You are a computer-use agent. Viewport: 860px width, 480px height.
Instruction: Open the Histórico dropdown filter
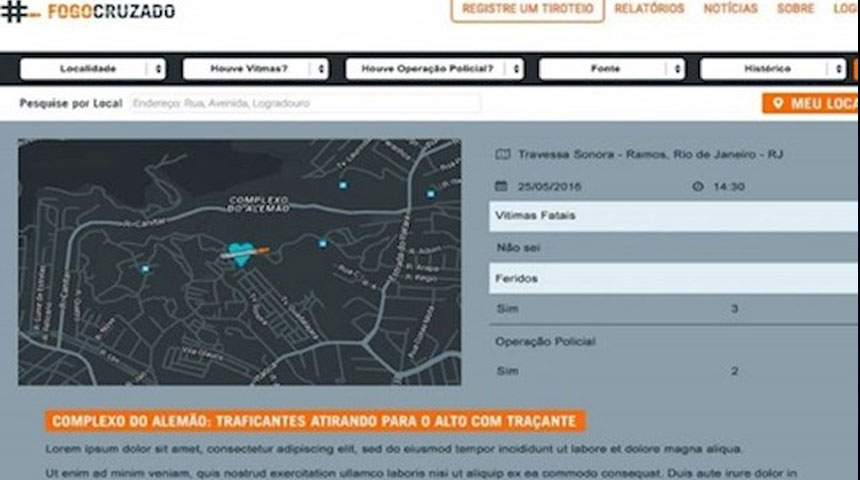(773, 69)
